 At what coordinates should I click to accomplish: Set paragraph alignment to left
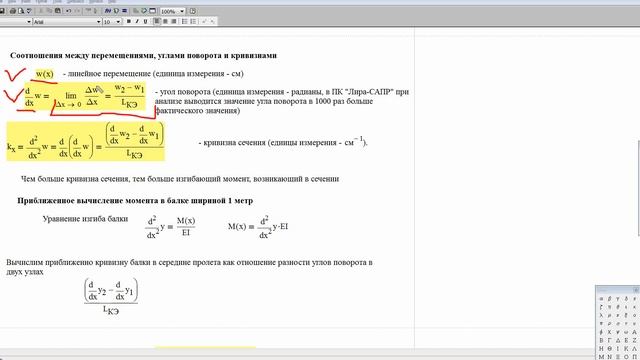[x=157, y=22]
